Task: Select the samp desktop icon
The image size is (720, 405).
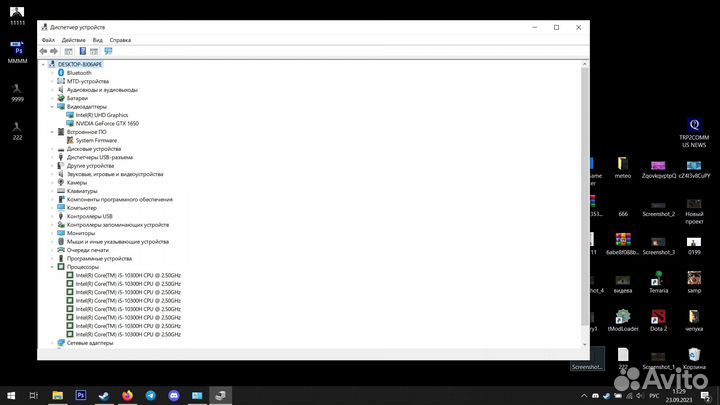Action: click(694, 282)
